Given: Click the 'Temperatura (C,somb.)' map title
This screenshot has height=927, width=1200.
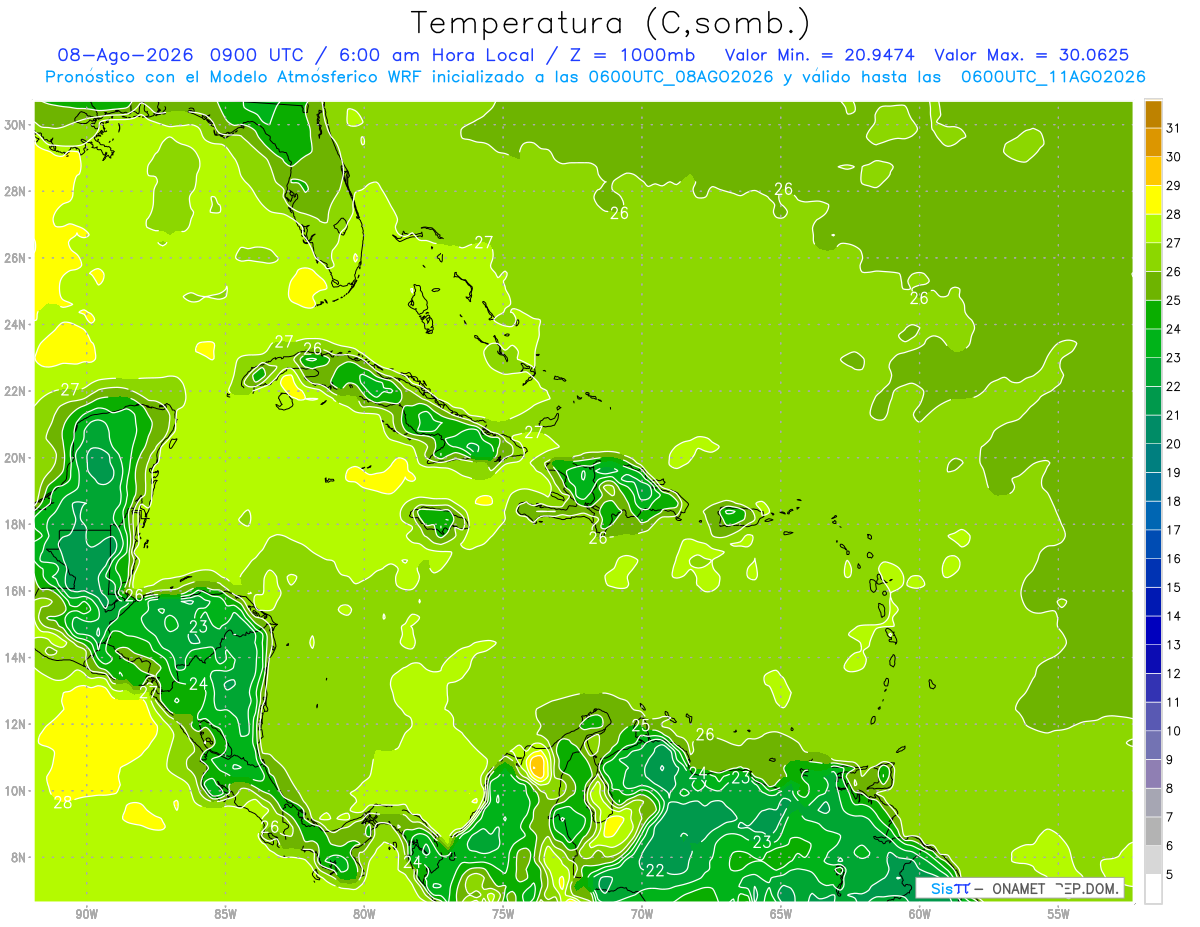Looking at the screenshot, I should (611, 22).
